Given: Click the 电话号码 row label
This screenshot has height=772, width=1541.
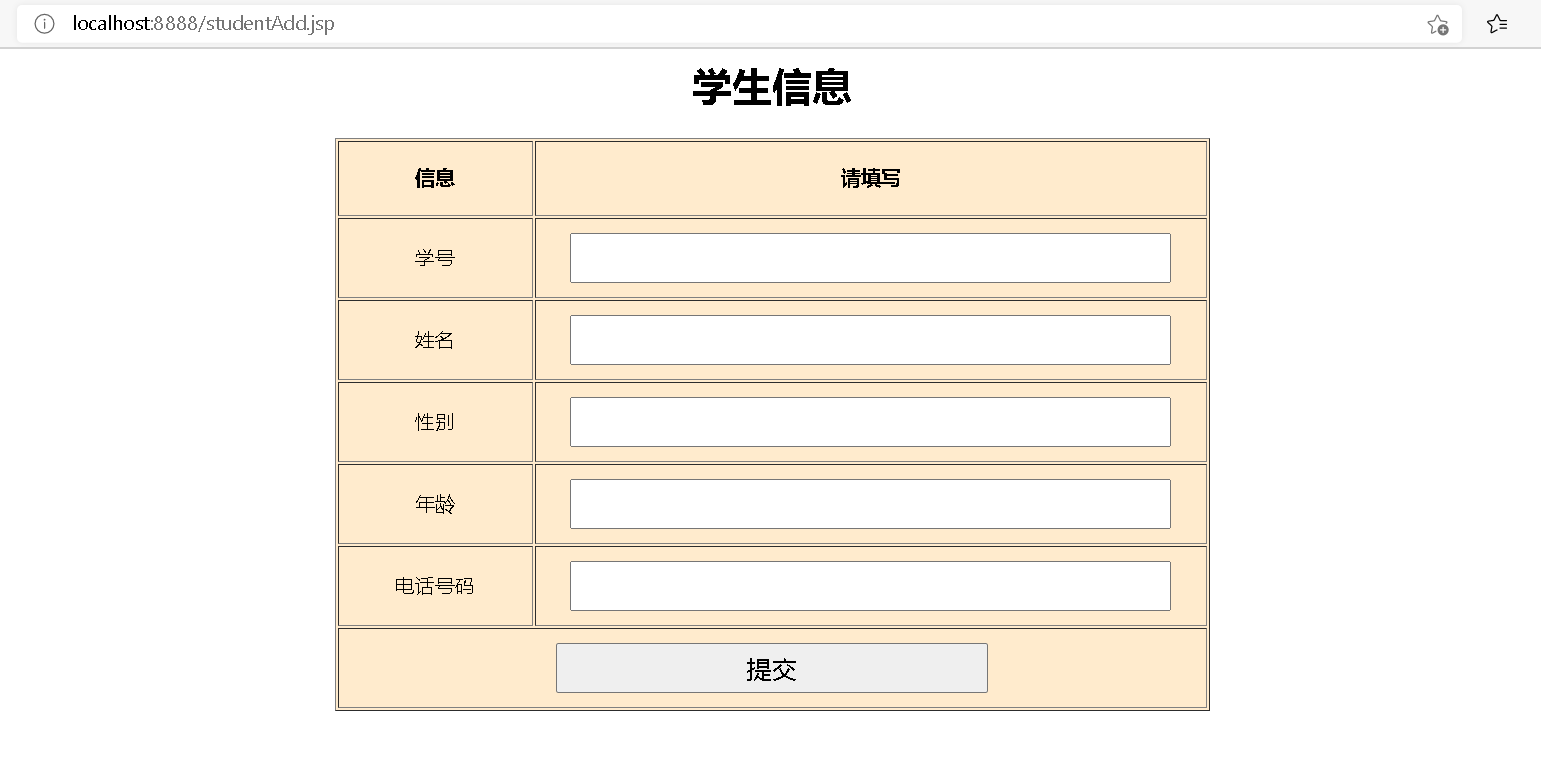Looking at the screenshot, I should [x=434, y=585].
